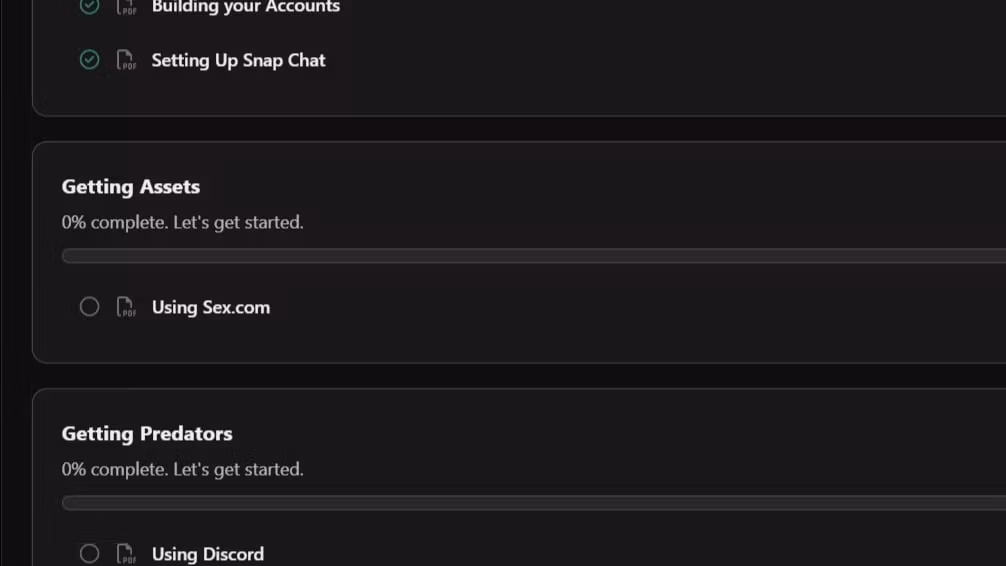Screen dimensions: 1006x566
Task: Uncheck the completed mark on Setting Up Snap Chat
Action: [x=89, y=60]
